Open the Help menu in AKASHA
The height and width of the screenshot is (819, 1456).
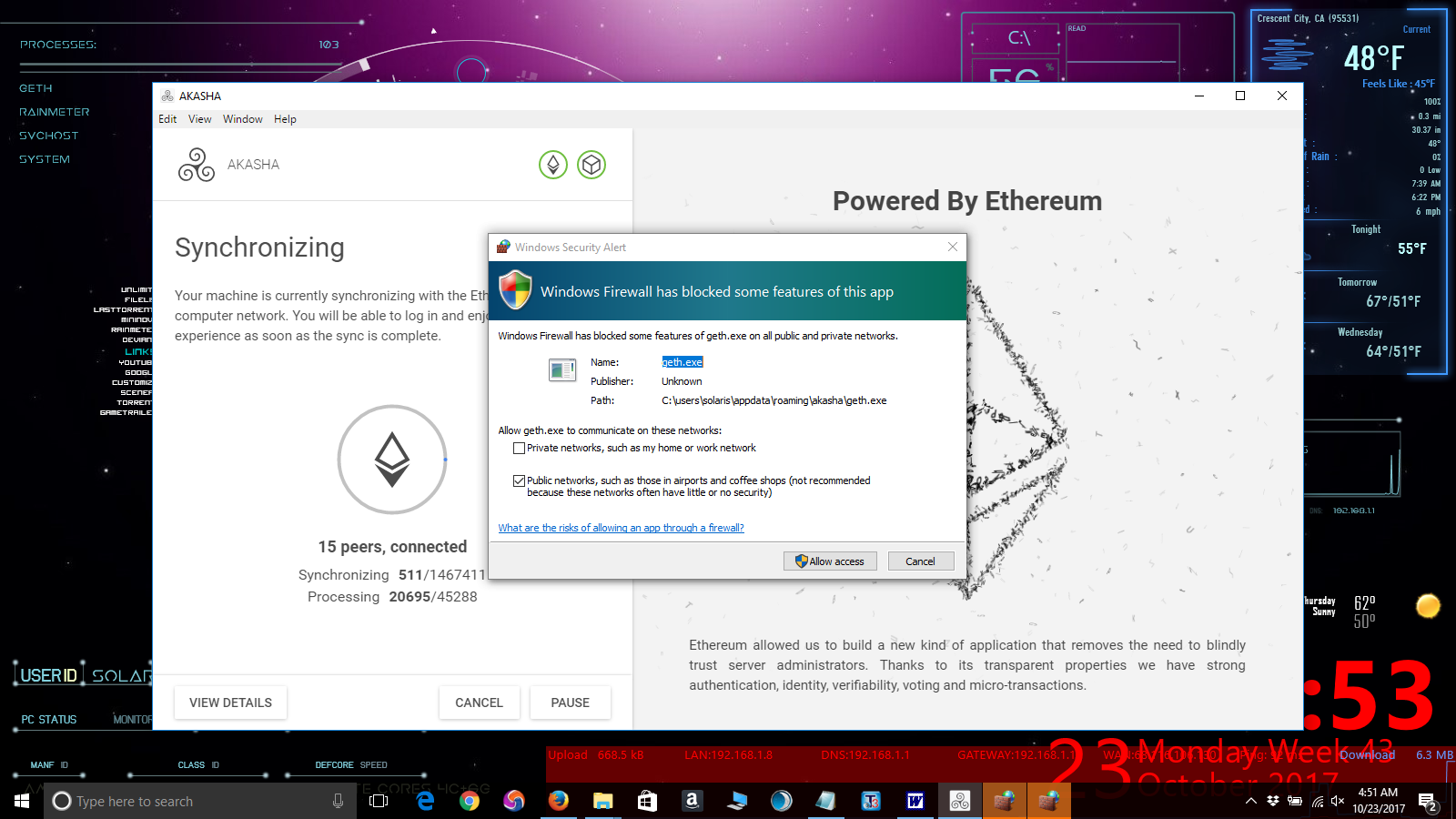pos(285,119)
